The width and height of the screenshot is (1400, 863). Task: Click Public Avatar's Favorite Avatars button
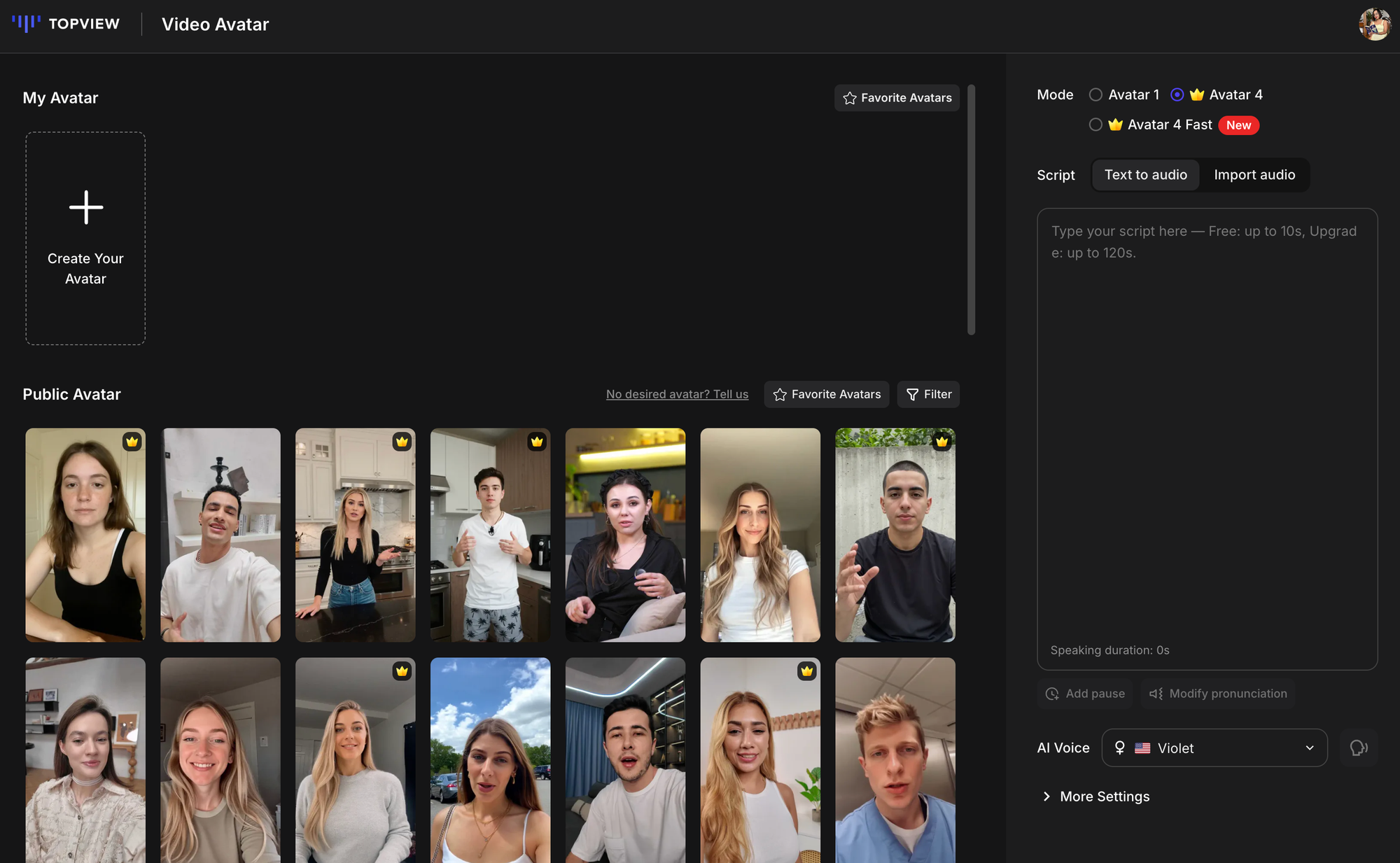pos(827,395)
